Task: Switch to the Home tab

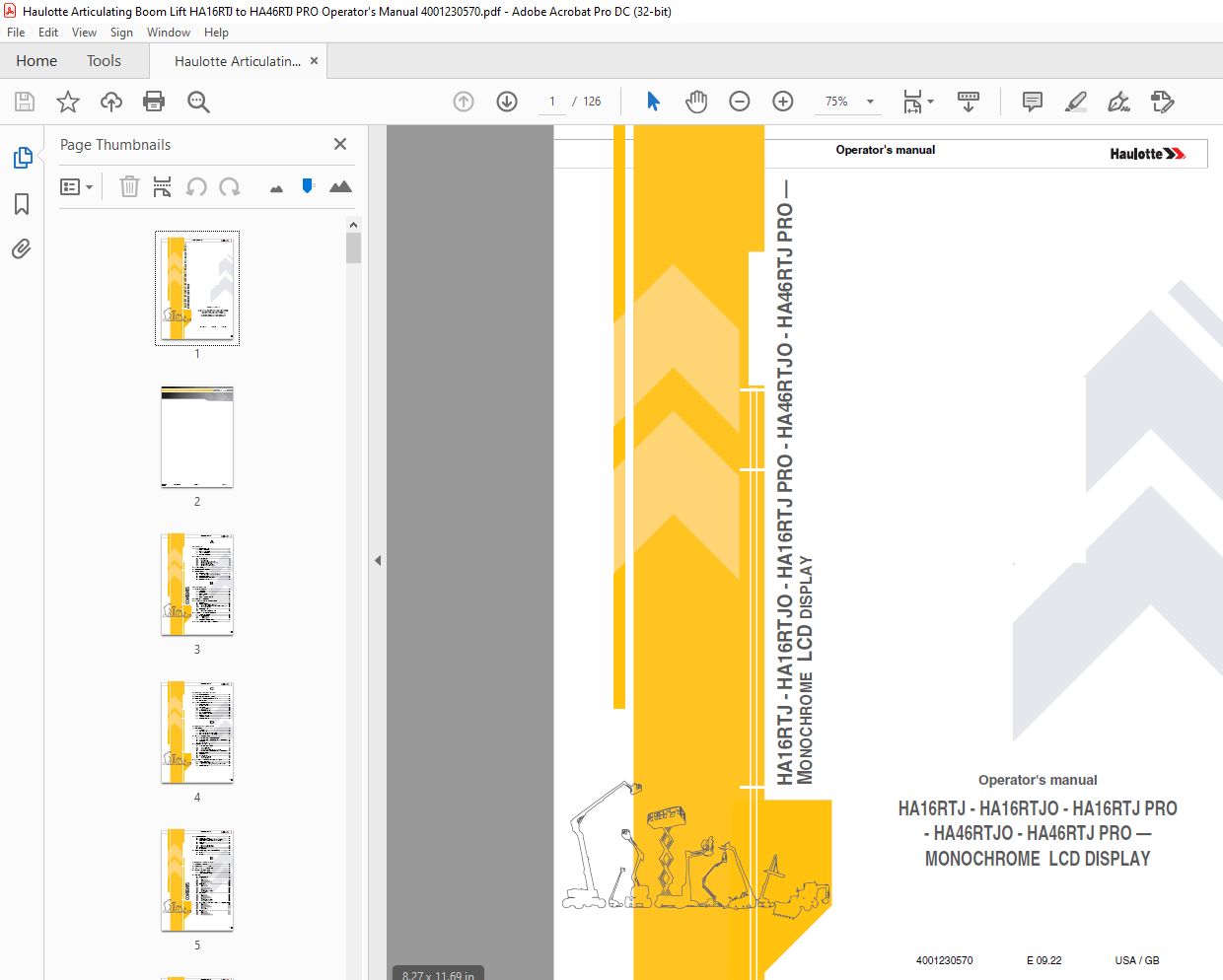Action: 36,61
